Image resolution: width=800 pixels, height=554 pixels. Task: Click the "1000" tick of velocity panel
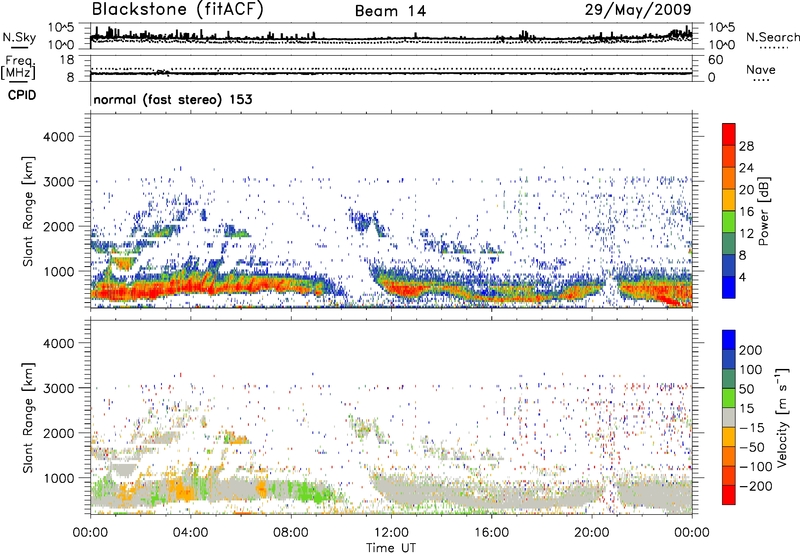tap(58, 478)
